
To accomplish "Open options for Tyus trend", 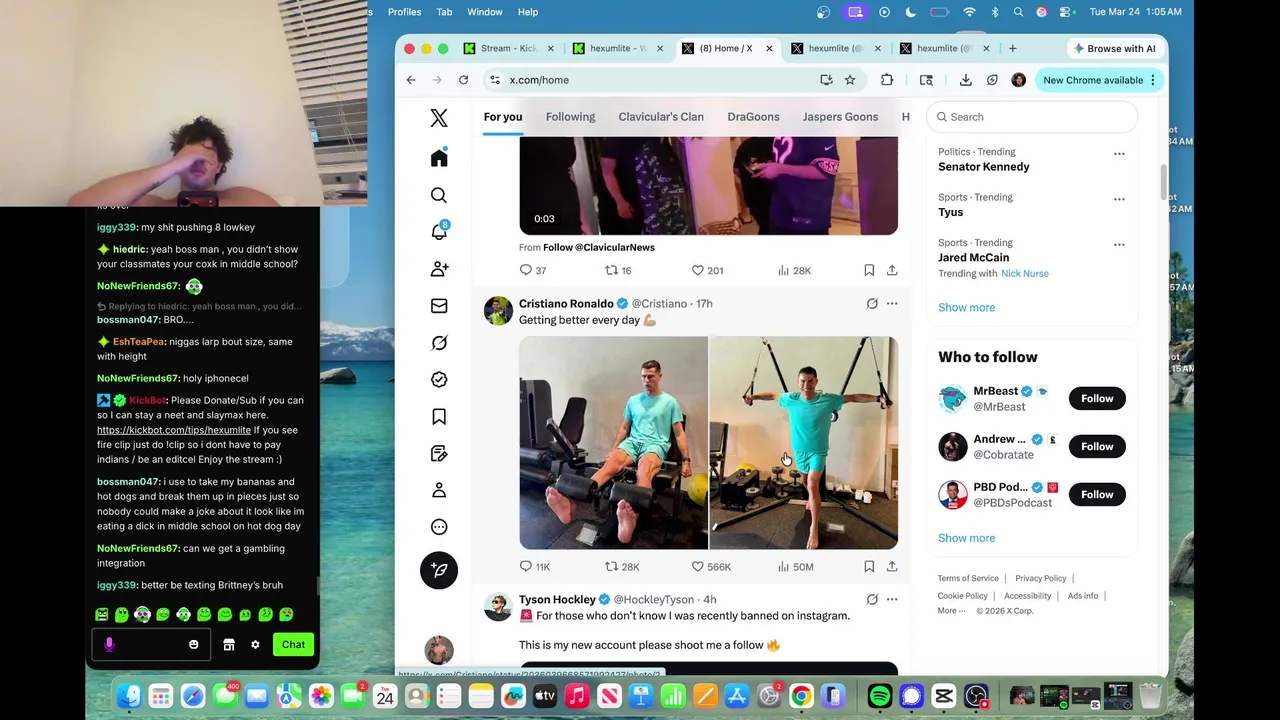I will [1119, 199].
